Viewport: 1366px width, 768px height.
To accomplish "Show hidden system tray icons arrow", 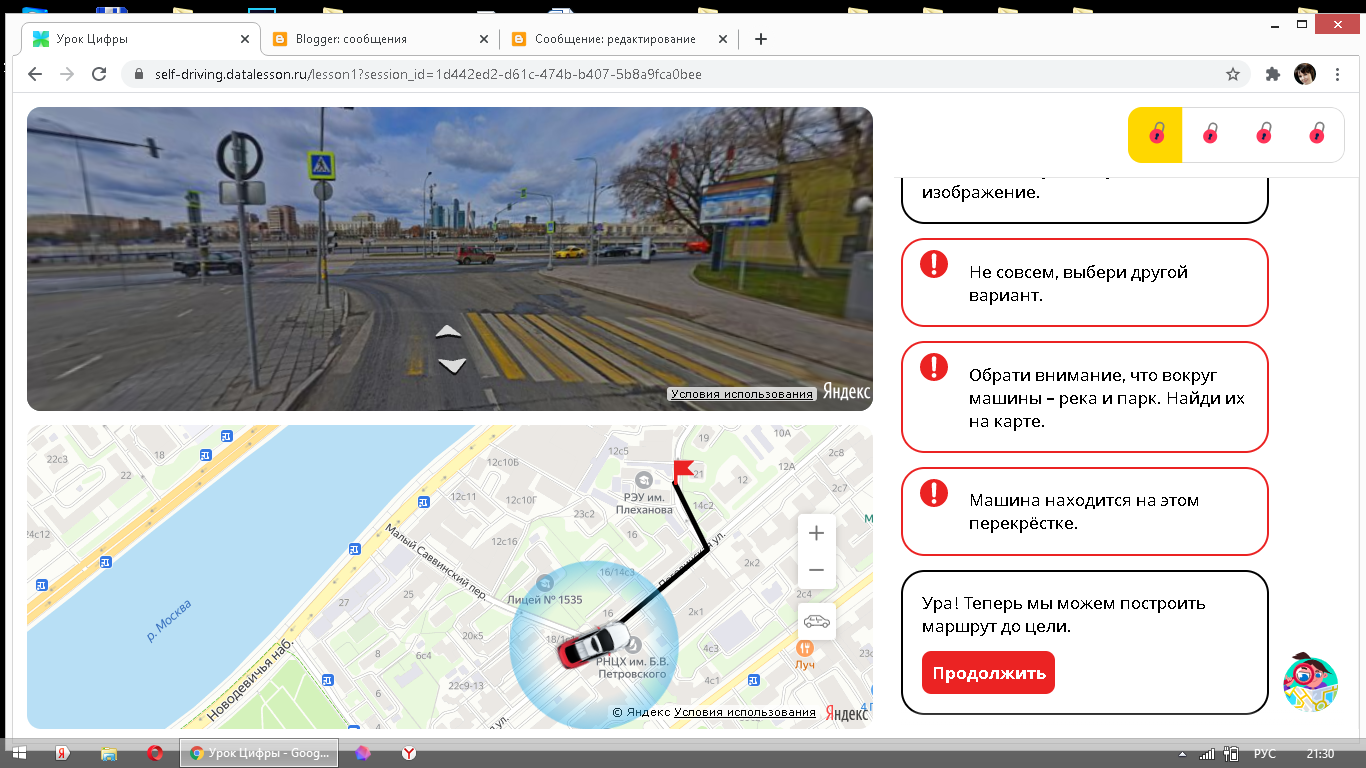I will (1183, 754).
